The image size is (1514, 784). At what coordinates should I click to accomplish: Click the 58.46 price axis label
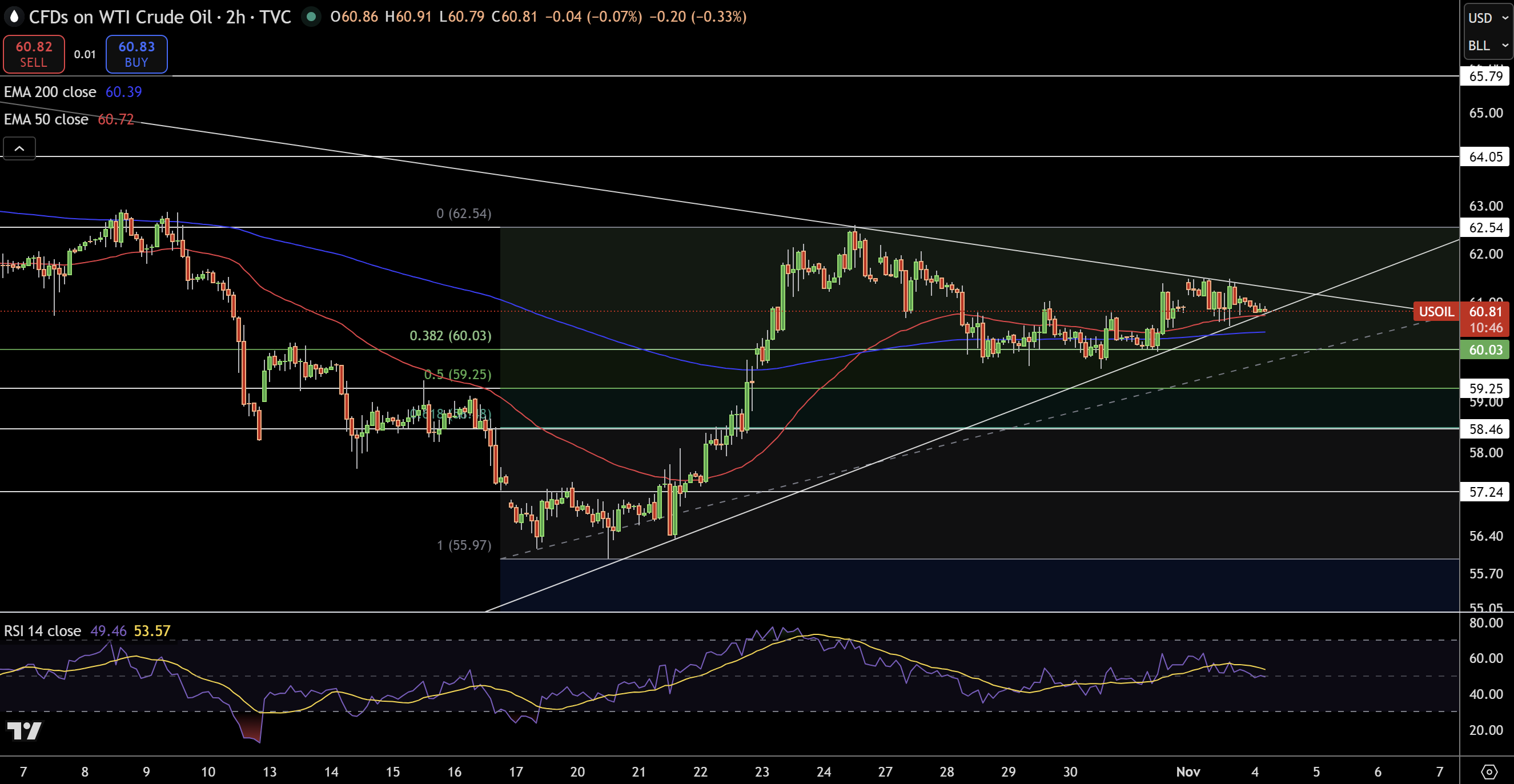click(x=1485, y=429)
